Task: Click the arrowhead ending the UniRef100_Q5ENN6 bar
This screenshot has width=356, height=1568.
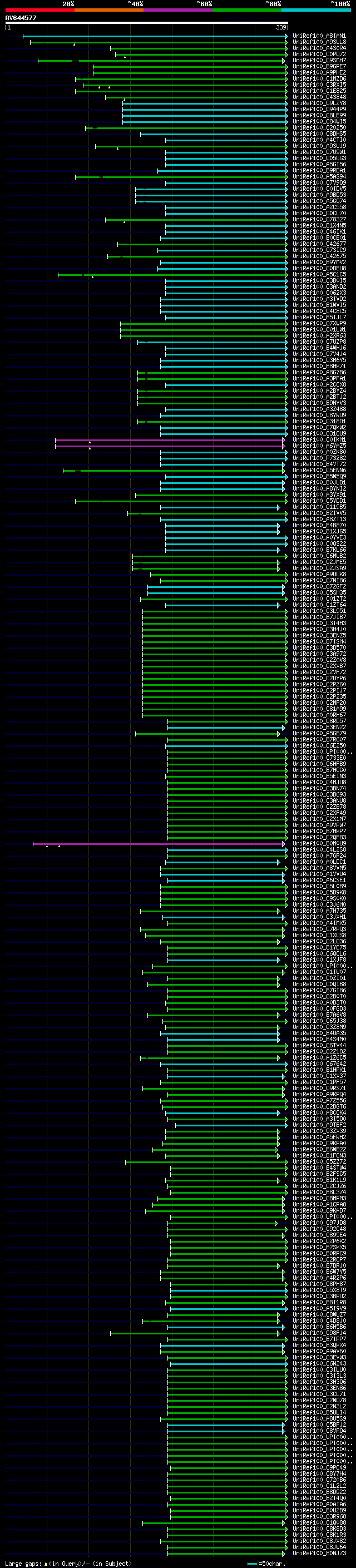Action: (283, 471)
